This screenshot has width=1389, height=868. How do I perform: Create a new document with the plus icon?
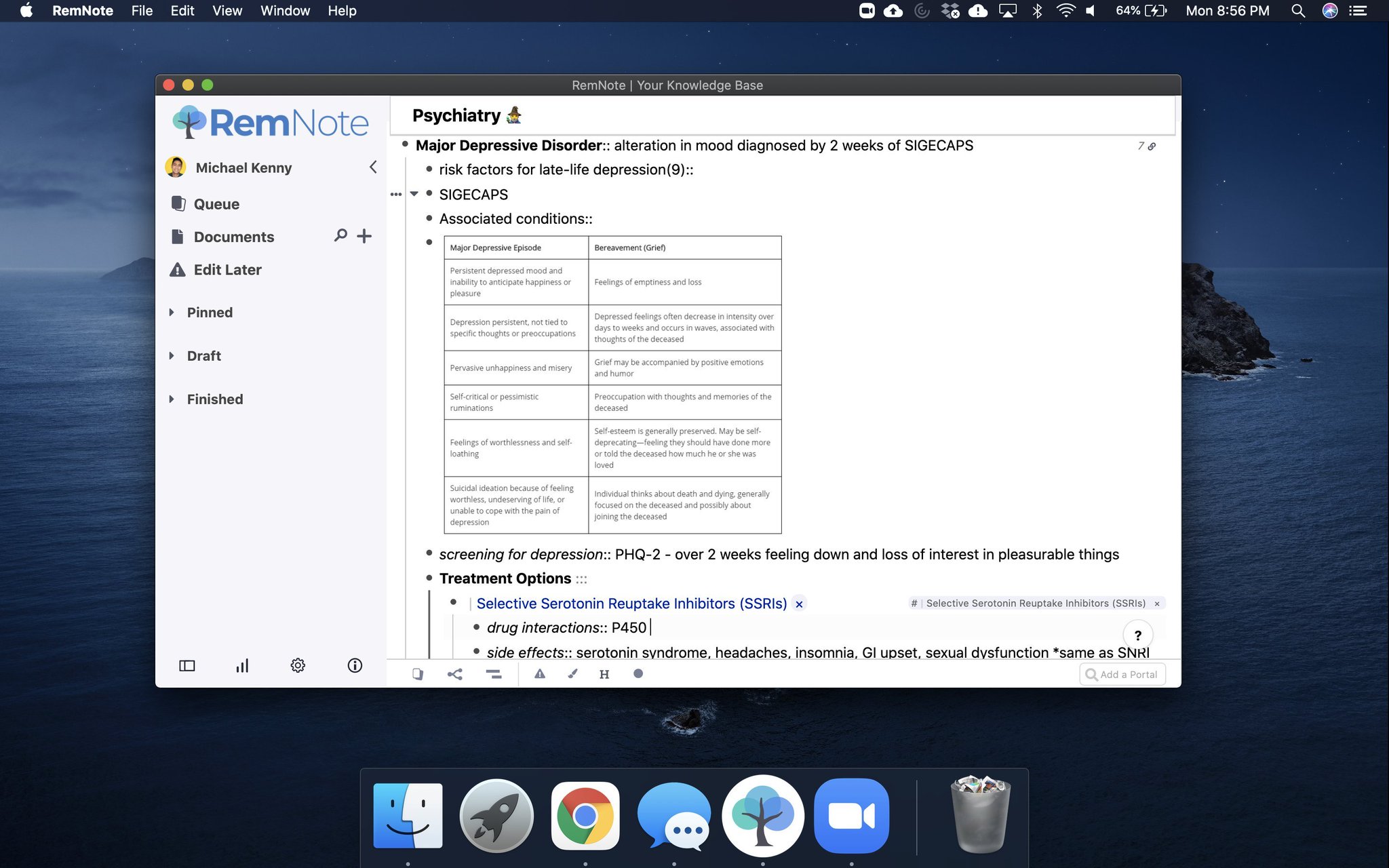[x=364, y=236]
